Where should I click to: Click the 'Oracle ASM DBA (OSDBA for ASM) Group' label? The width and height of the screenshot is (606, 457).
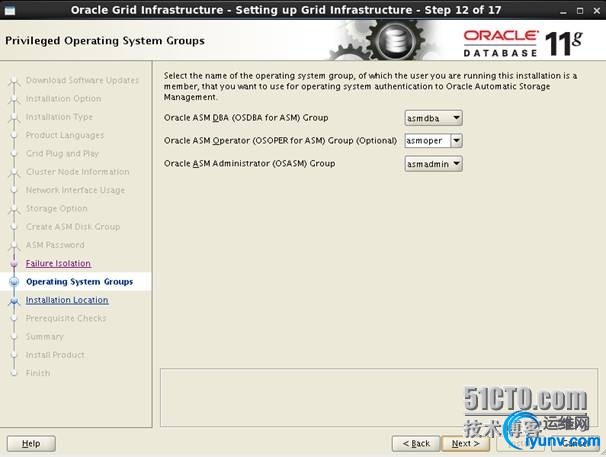pyautogui.click(x=246, y=118)
